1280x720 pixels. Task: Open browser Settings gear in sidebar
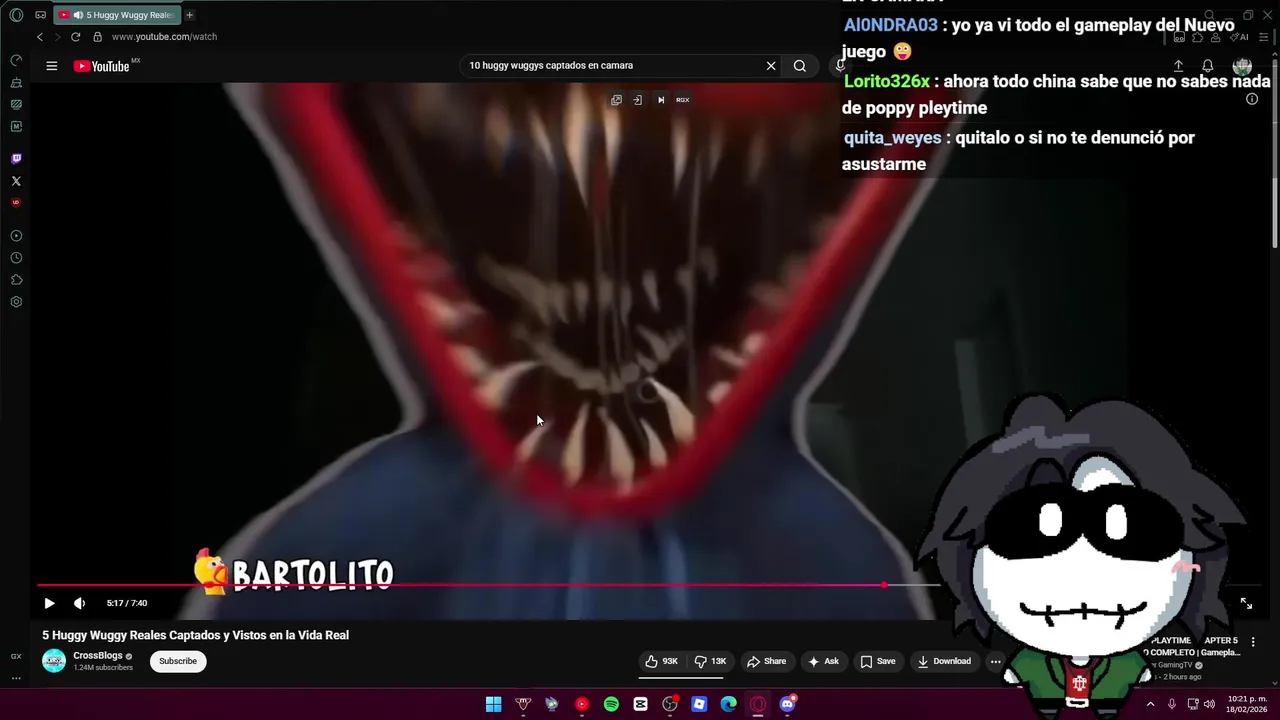(x=16, y=302)
